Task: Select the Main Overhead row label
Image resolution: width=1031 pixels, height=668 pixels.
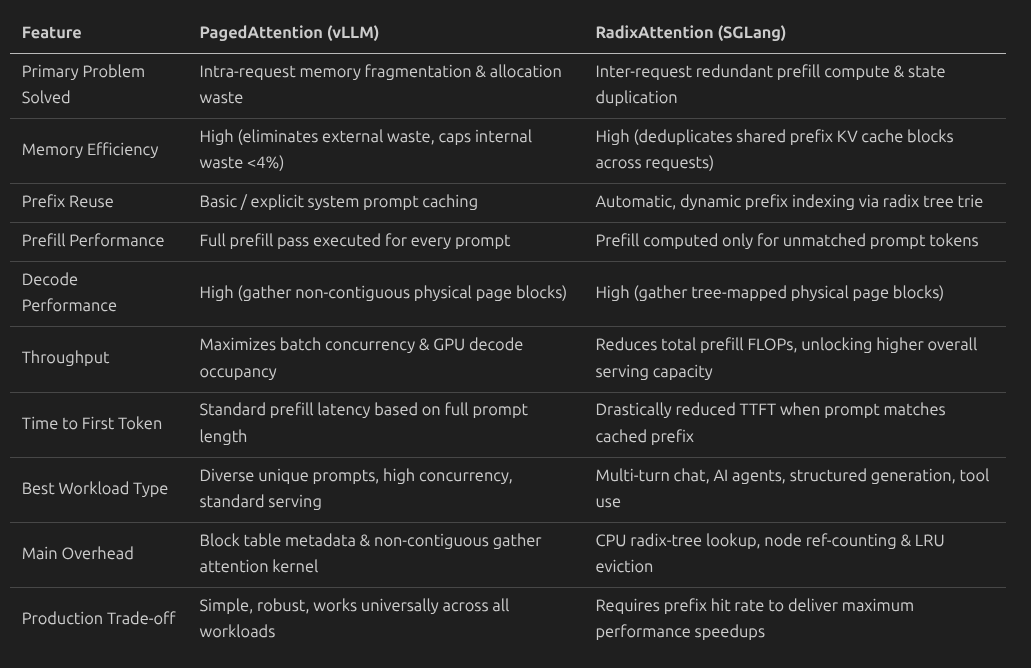Action: point(78,553)
